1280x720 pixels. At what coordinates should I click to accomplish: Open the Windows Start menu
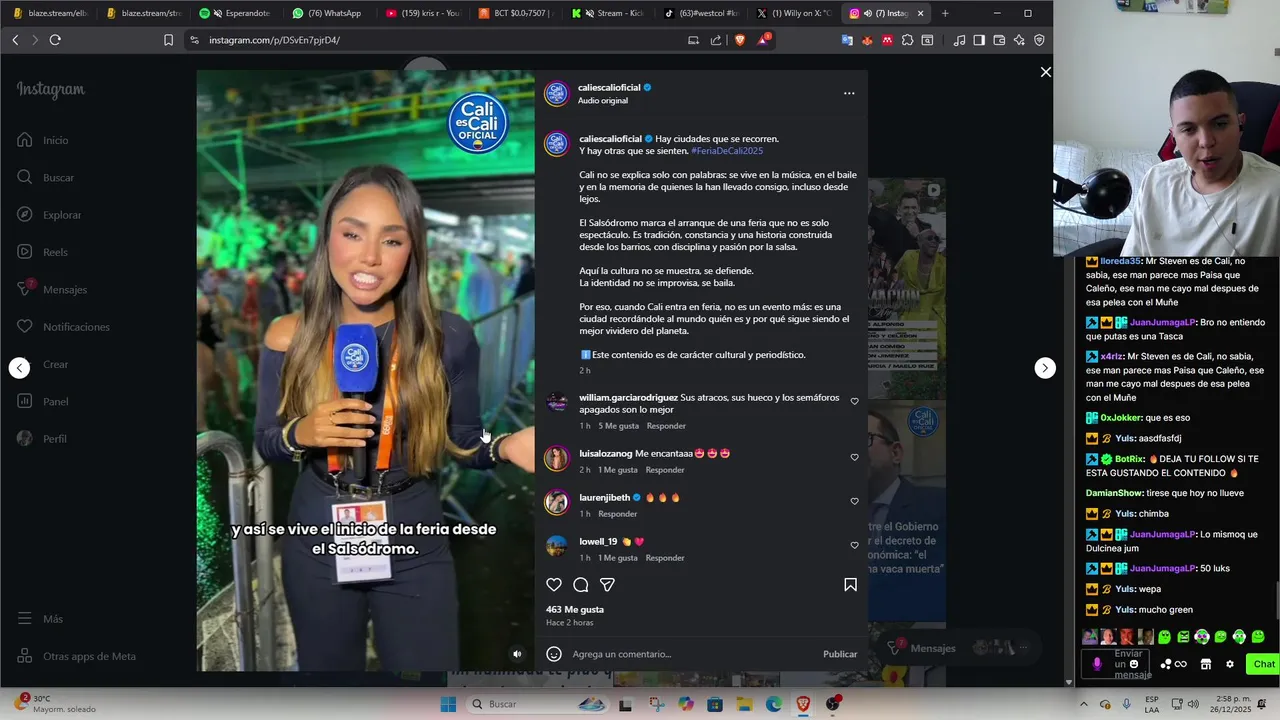tap(448, 704)
